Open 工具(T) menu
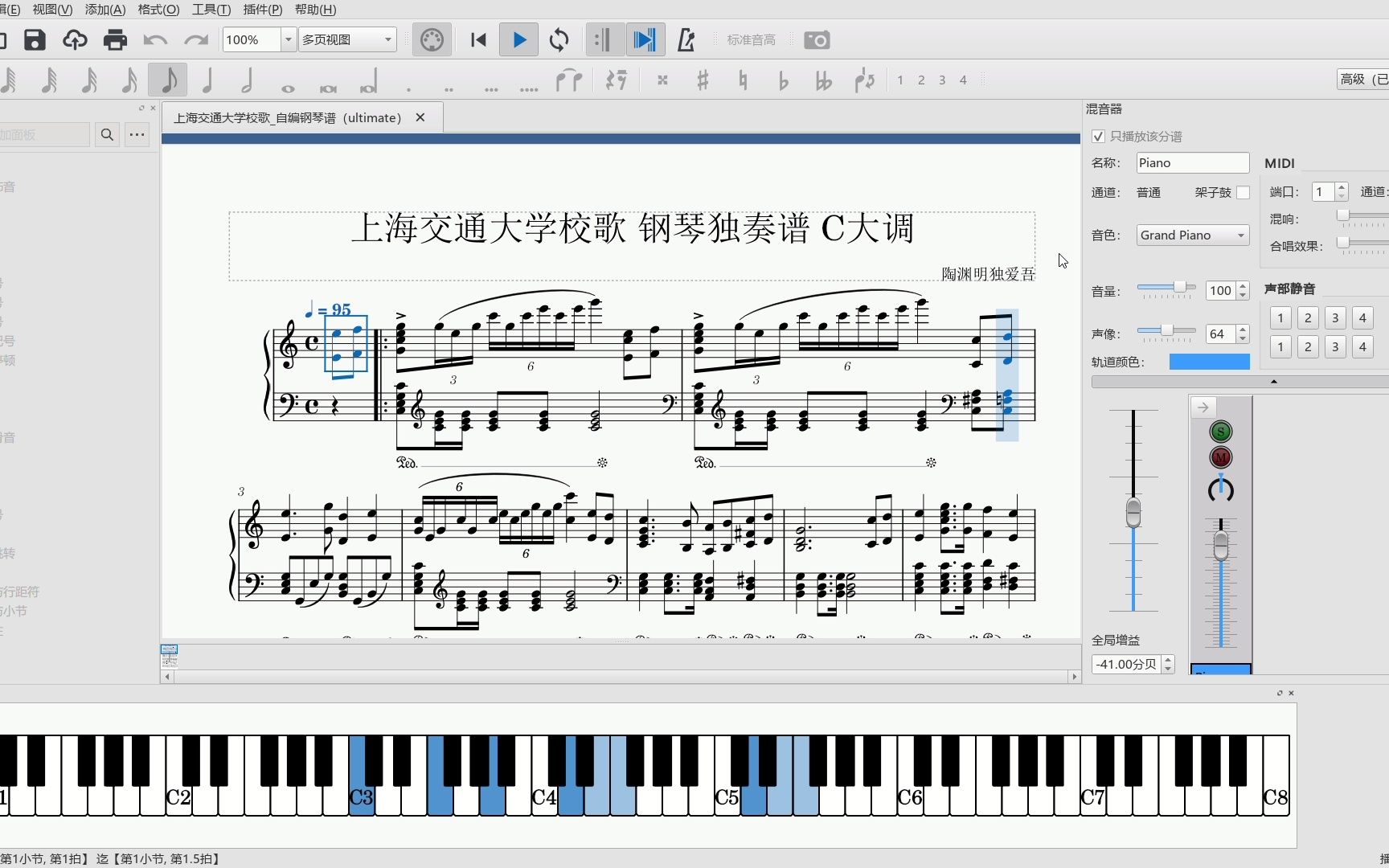The height and width of the screenshot is (868, 1389). point(211,10)
